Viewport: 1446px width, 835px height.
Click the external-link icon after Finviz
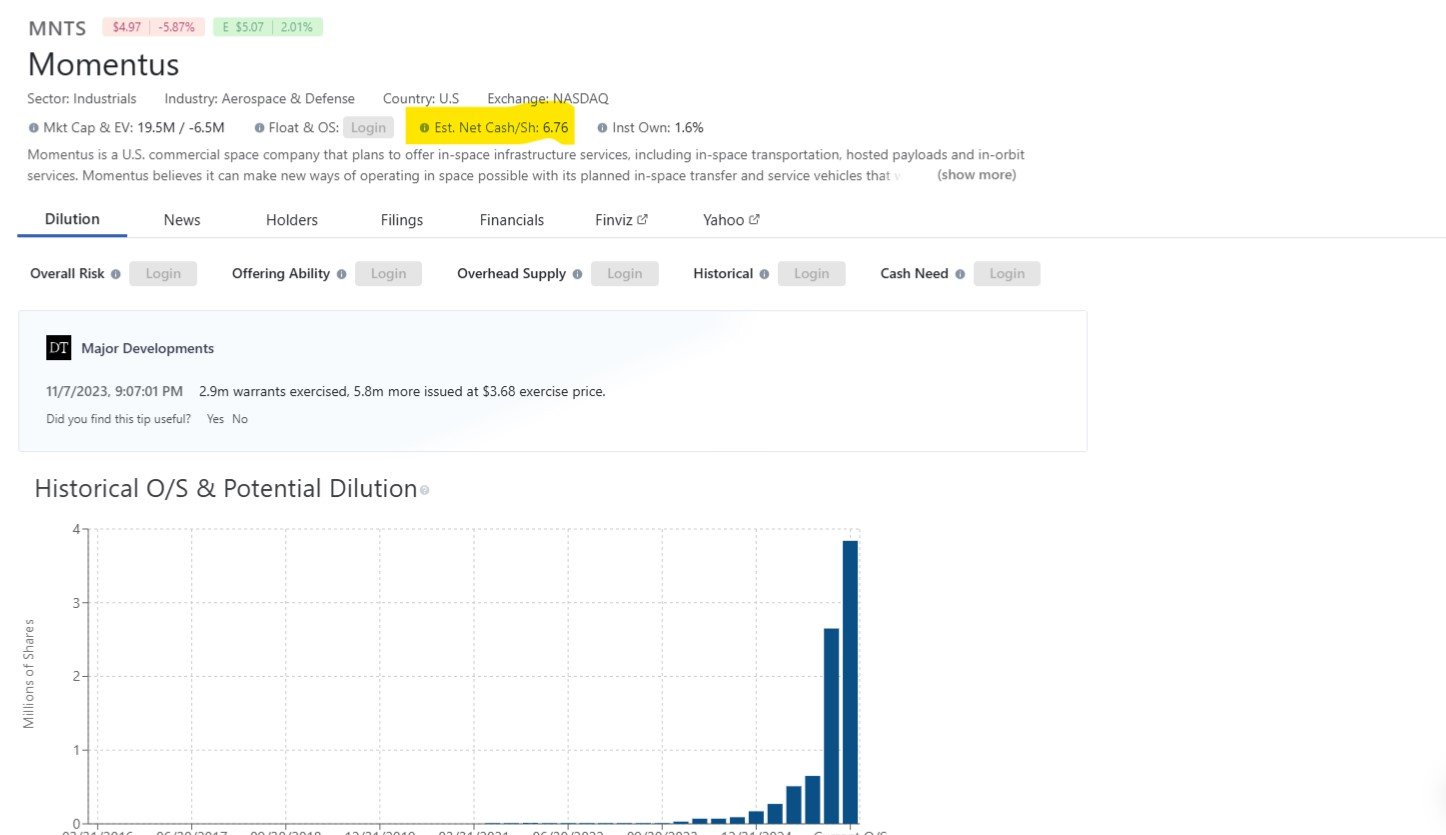[642, 219]
